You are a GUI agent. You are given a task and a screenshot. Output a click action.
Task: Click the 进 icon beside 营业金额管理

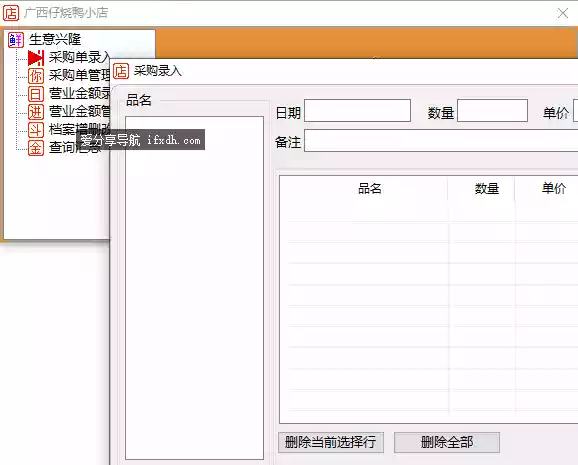(36, 112)
